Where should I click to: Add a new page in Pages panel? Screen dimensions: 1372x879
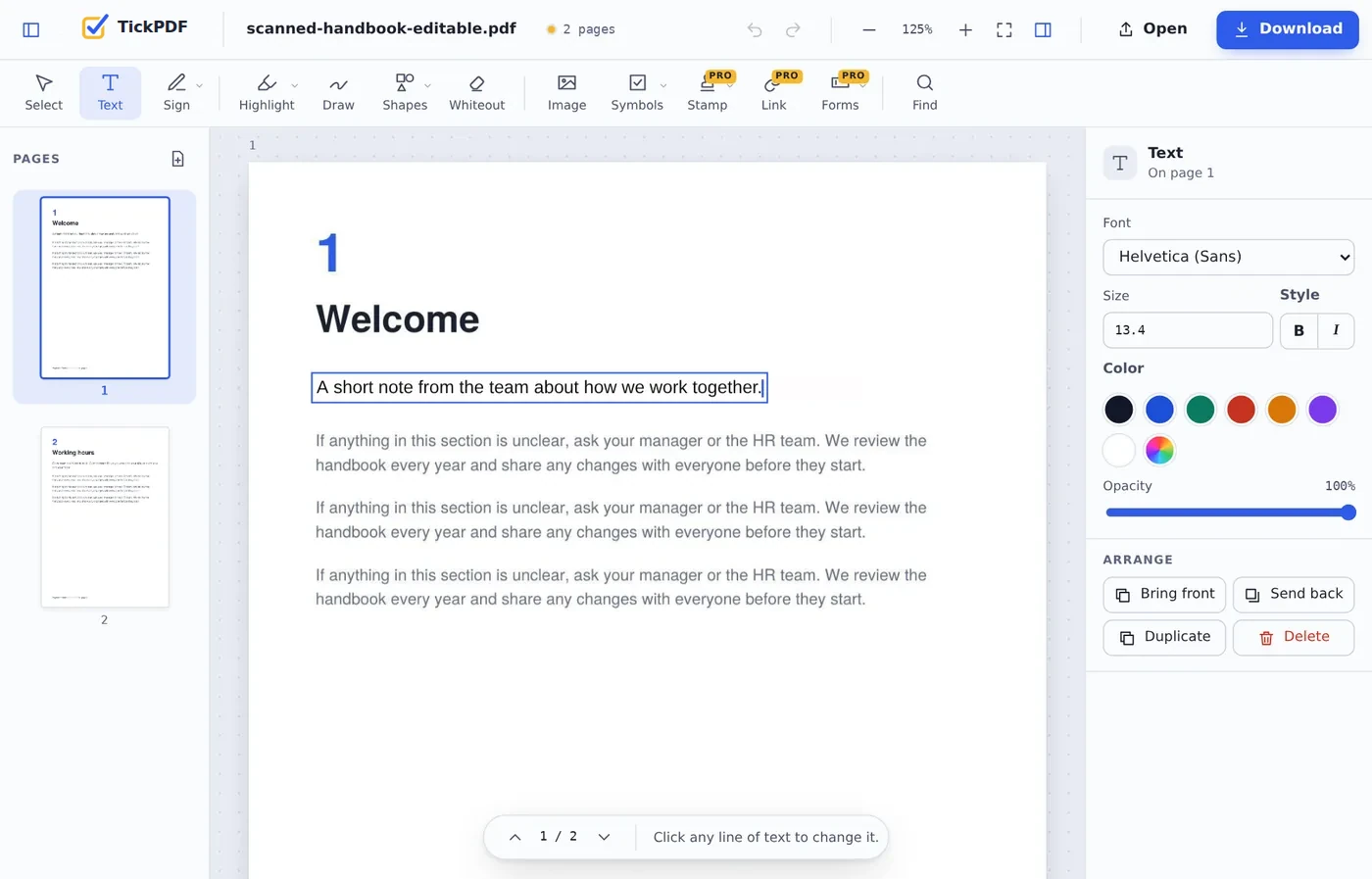(x=178, y=159)
